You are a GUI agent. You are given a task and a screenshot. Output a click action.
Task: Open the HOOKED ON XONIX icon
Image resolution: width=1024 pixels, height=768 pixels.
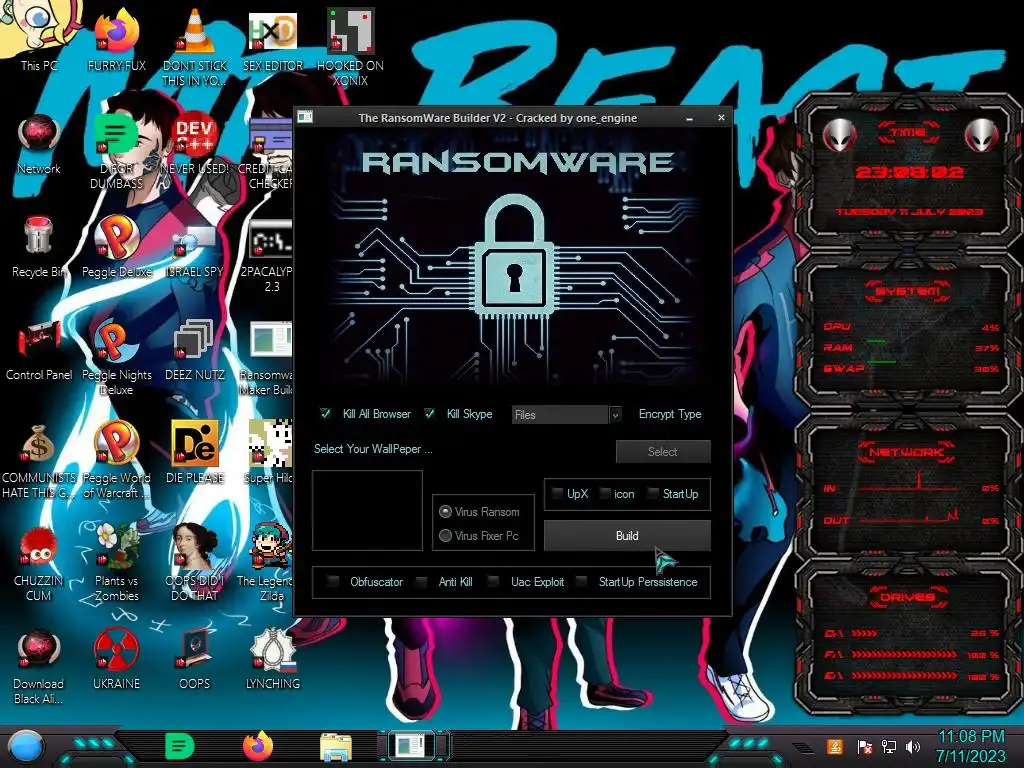350,46
